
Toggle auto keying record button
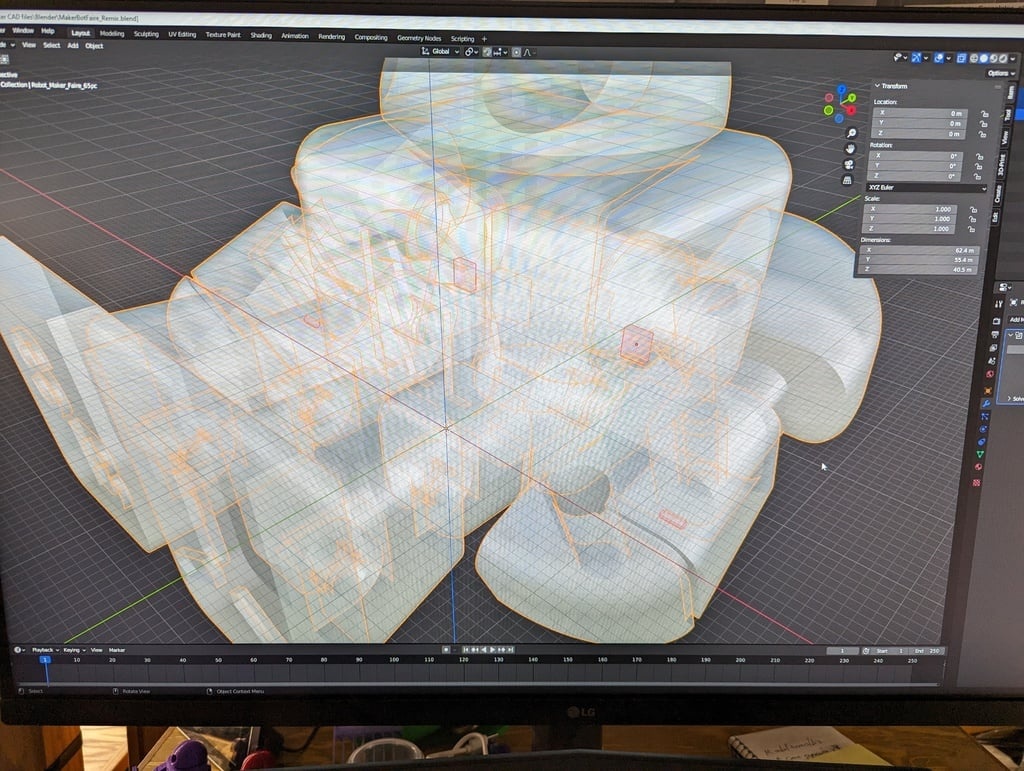[x=446, y=650]
